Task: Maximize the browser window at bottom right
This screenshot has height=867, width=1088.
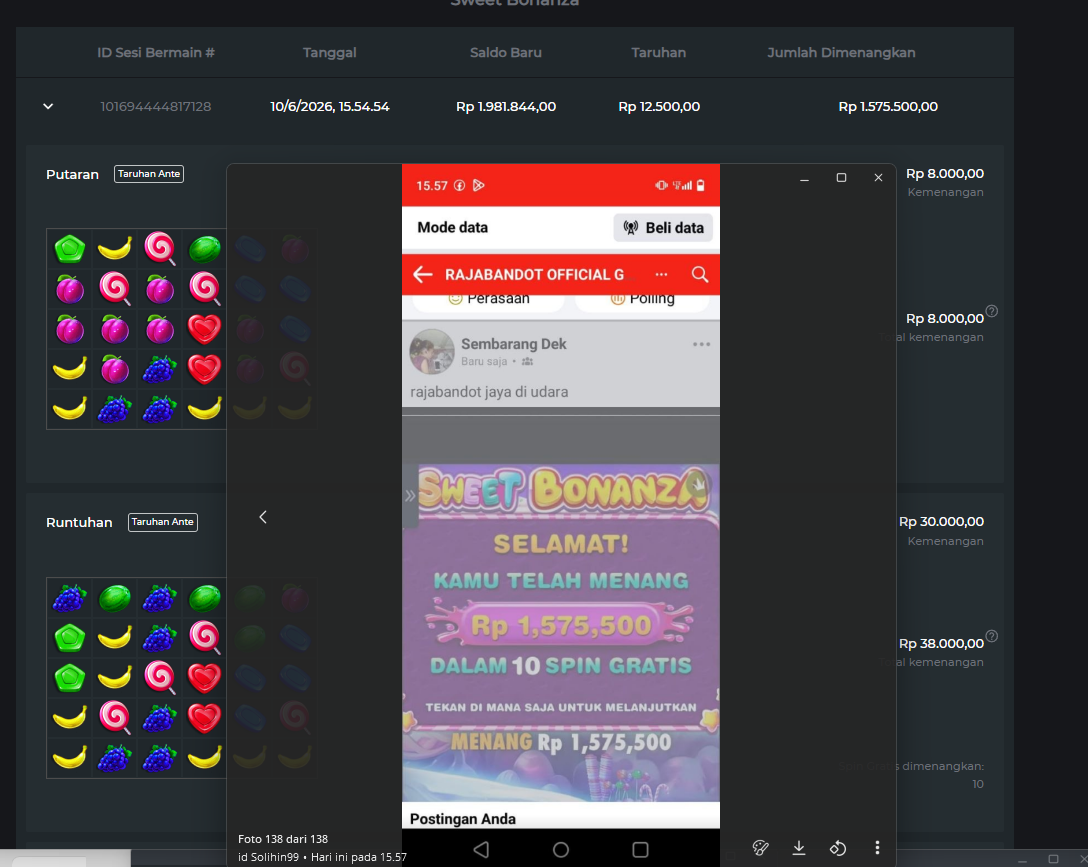Action: coord(1053,859)
